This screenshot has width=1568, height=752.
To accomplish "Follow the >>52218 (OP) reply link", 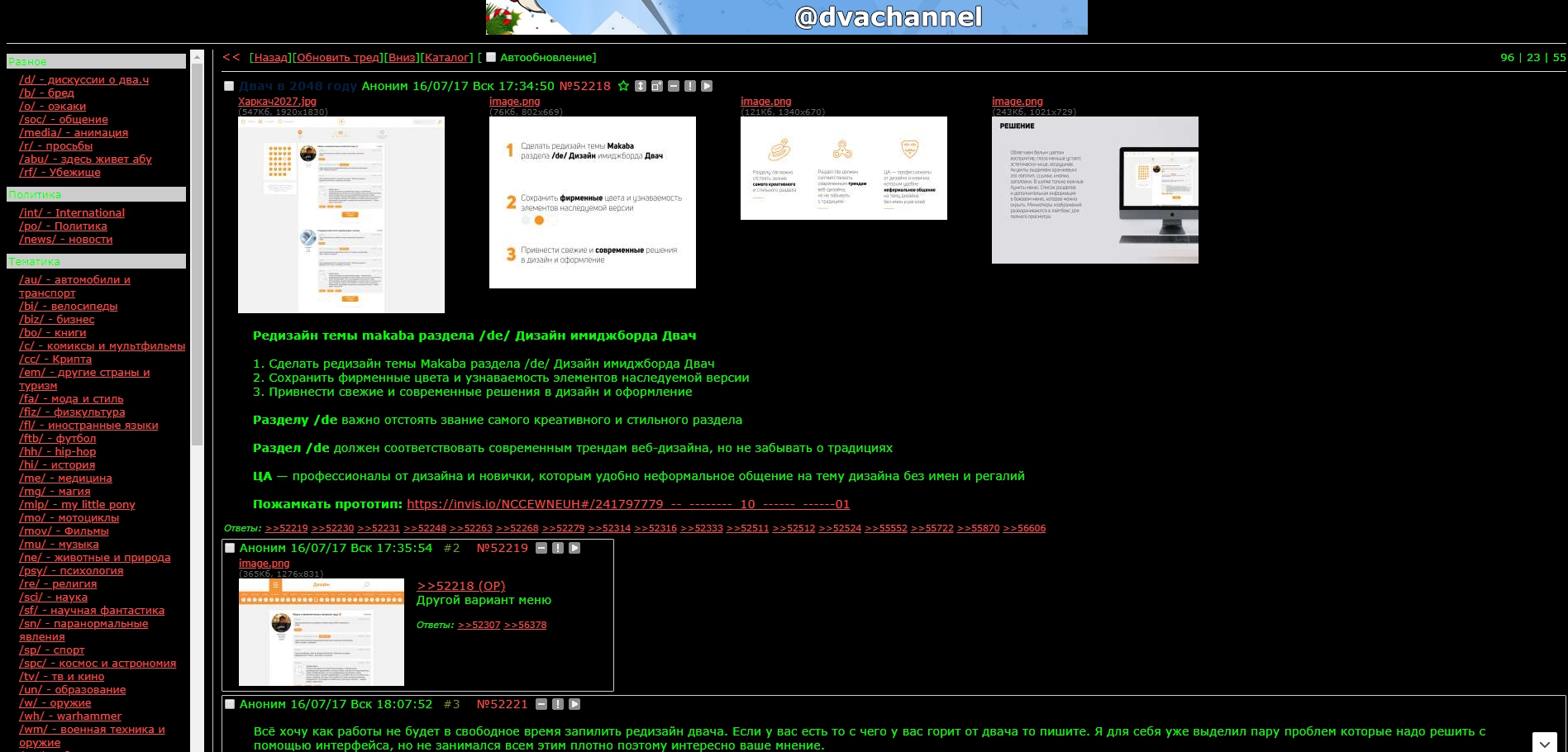I will point(461,586).
